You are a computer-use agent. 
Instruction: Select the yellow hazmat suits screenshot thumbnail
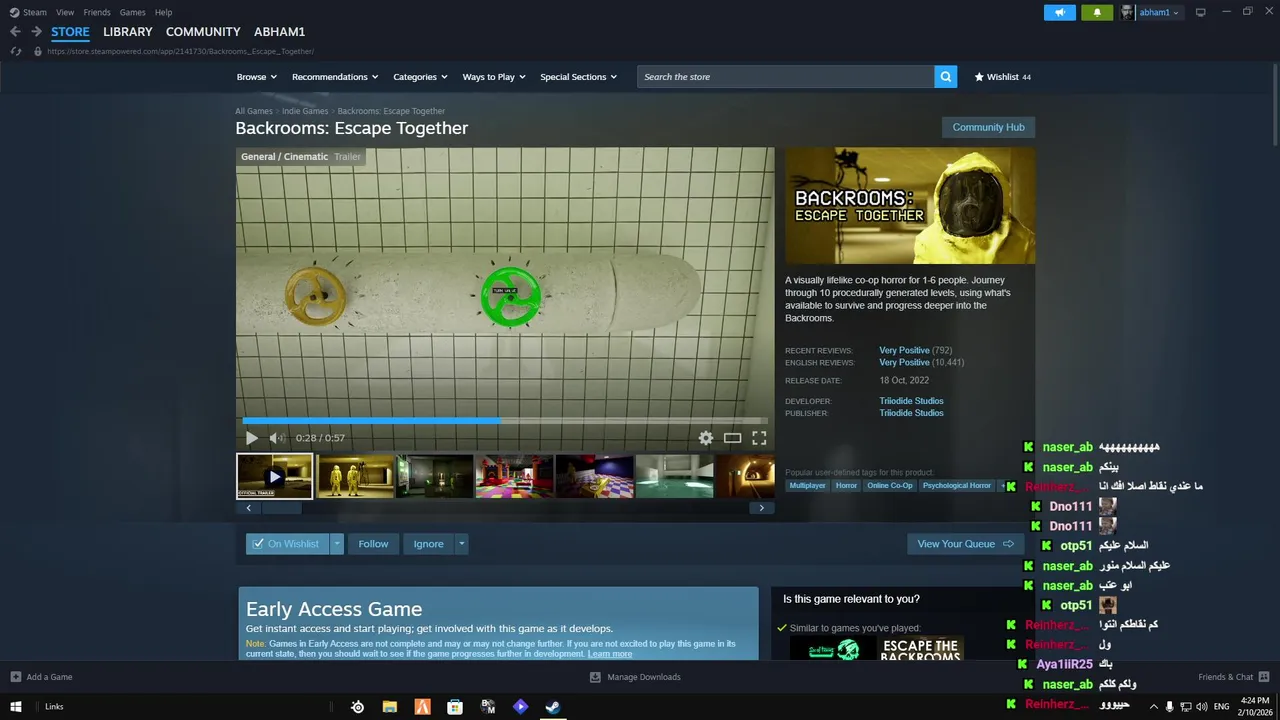pos(355,476)
